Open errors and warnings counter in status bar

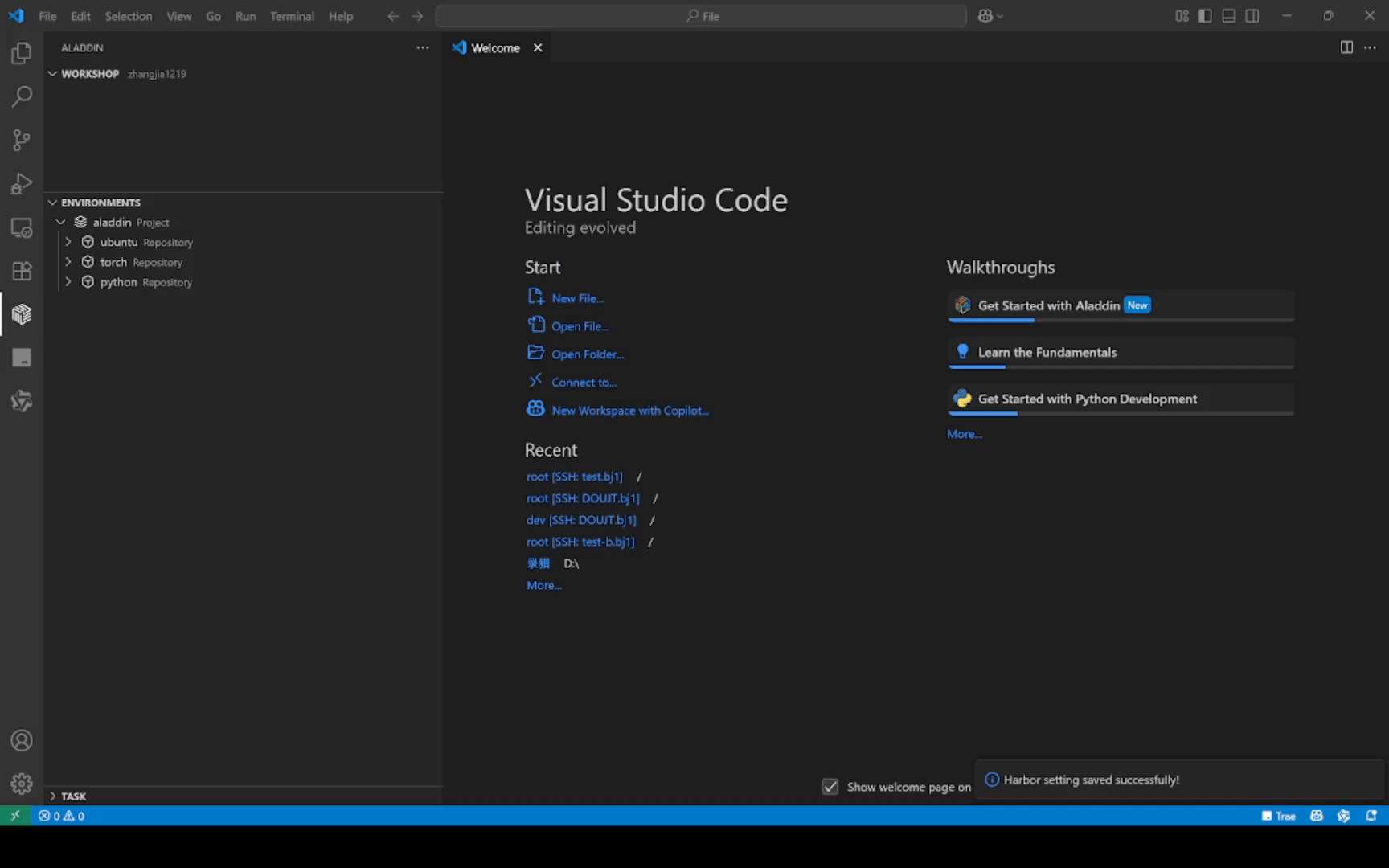pos(62,815)
